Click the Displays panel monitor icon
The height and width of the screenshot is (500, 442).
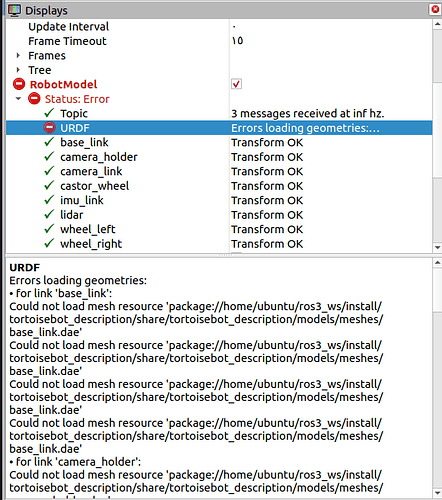pos(14,10)
